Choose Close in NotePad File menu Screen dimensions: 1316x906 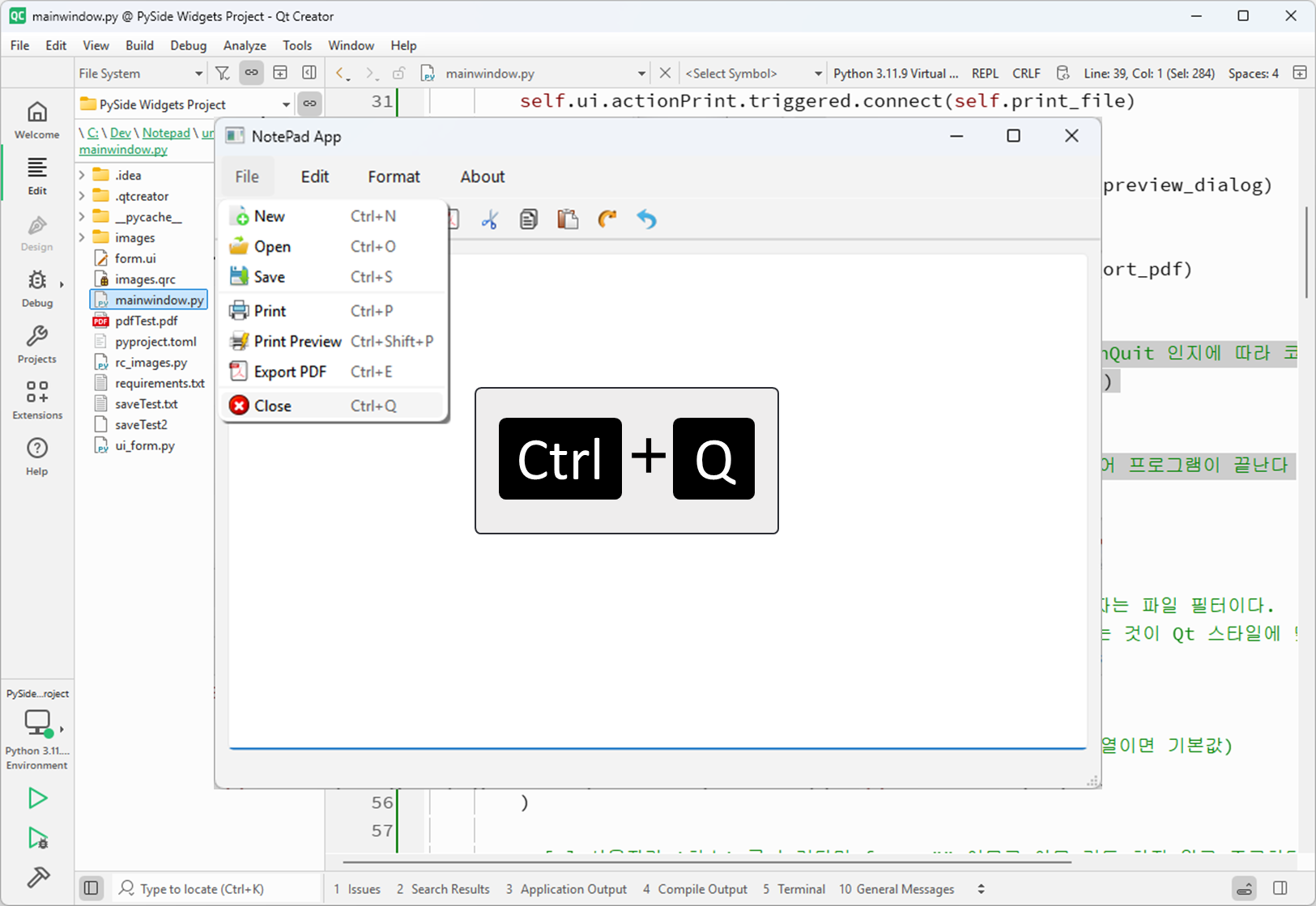(x=333, y=406)
